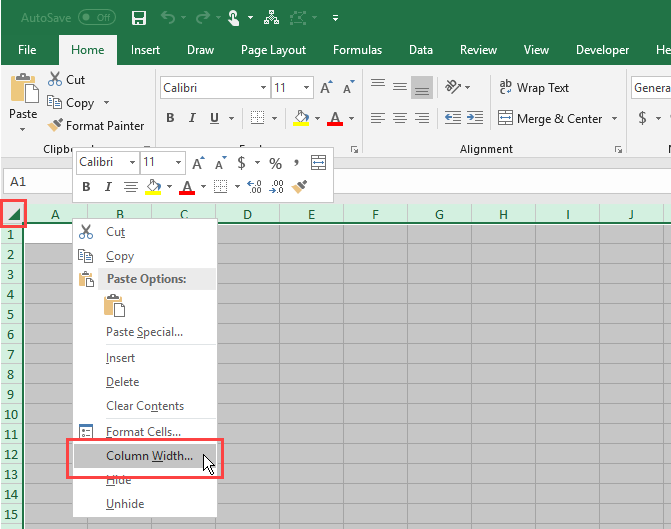Click the Save icon in title bar
Viewport: 671px width, 529px height.
[139, 18]
